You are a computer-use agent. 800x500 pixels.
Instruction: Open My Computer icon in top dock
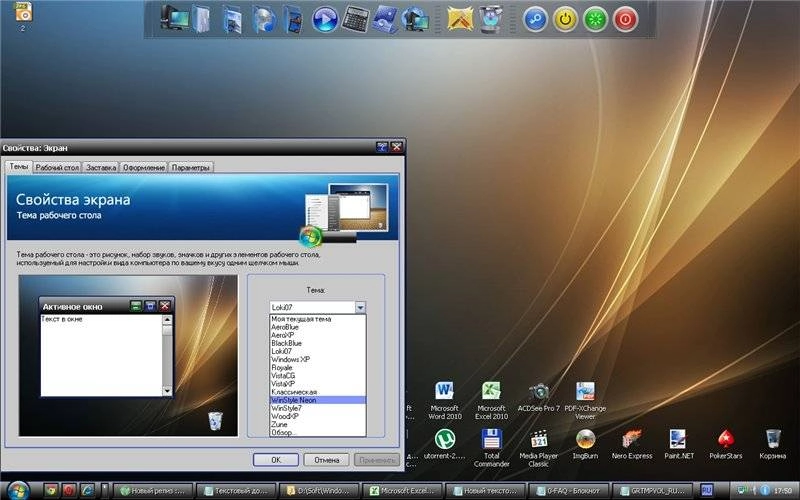click(174, 18)
